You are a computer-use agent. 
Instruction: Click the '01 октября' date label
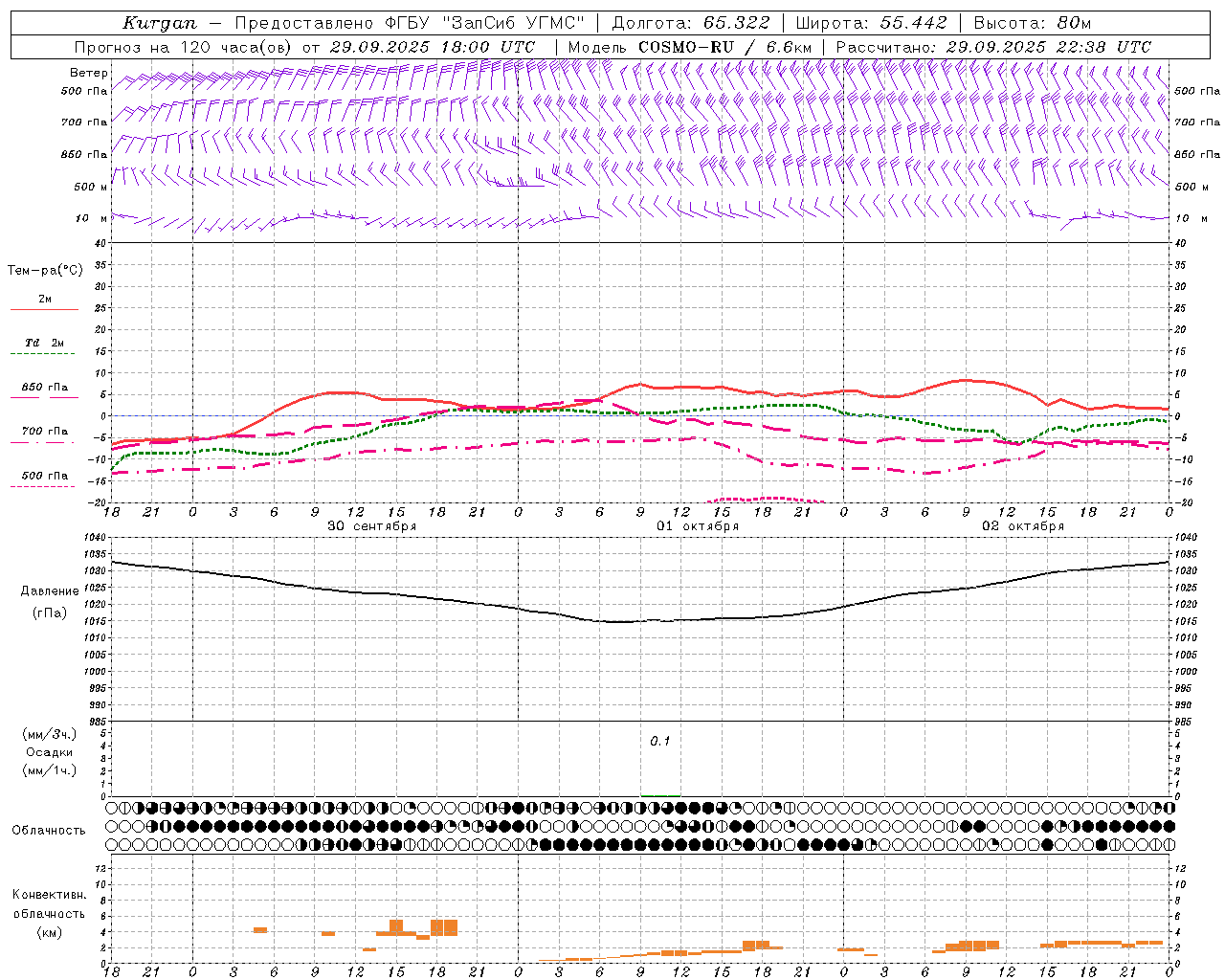(x=698, y=526)
